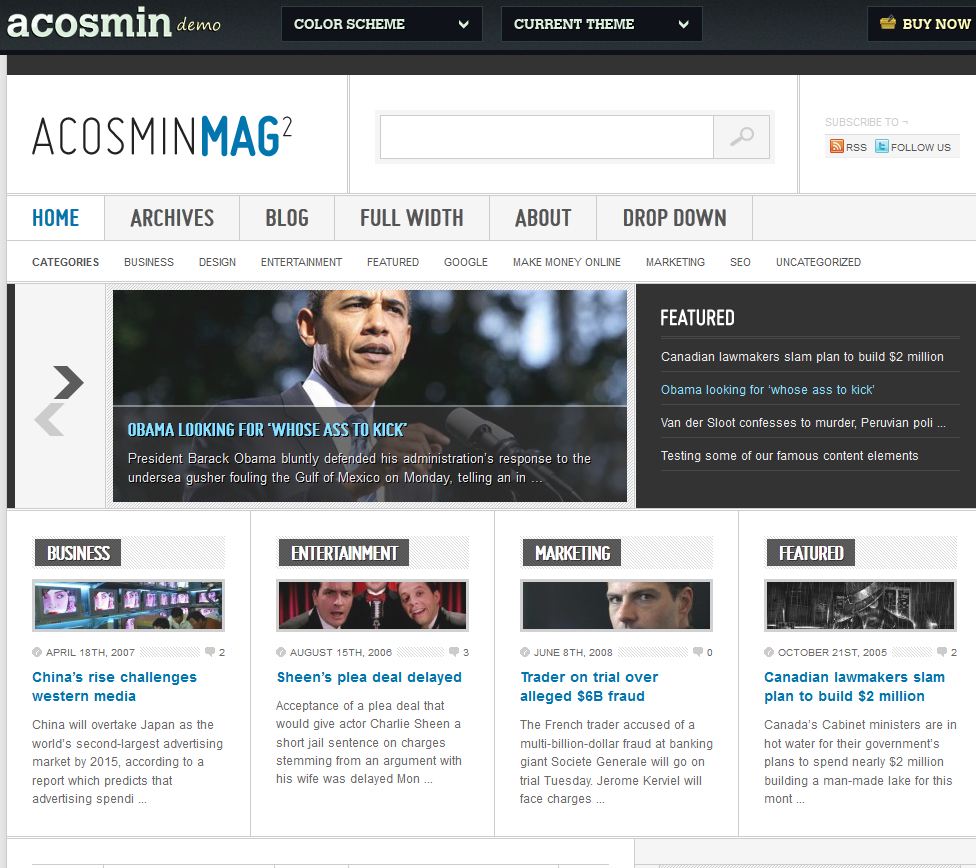Image resolution: width=976 pixels, height=868 pixels.
Task: Go to the Home navigation tab
Action: (x=55, y=218)
